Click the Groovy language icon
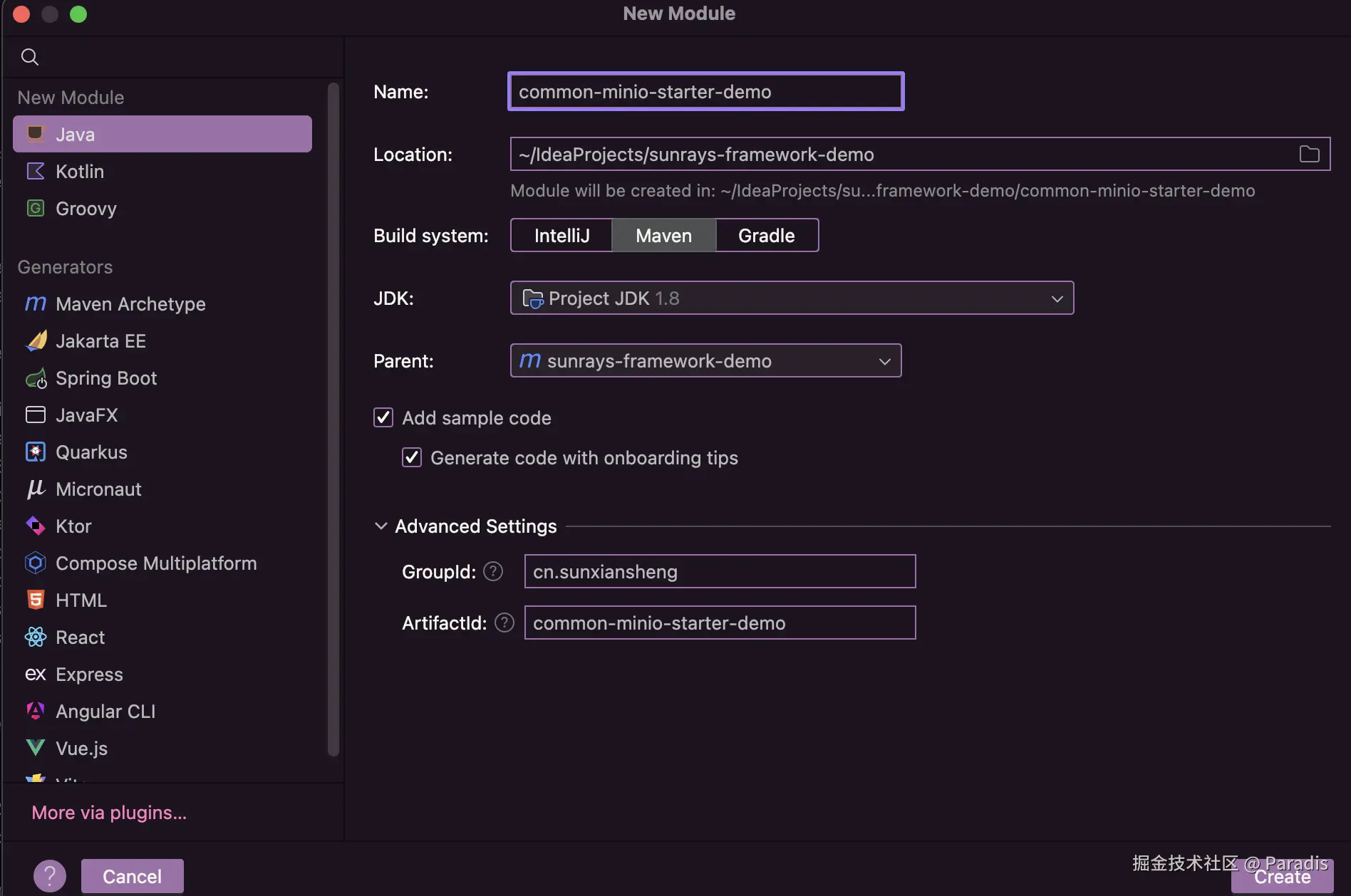This screenshot has width=1351, height=896. (x=36, y=208)
